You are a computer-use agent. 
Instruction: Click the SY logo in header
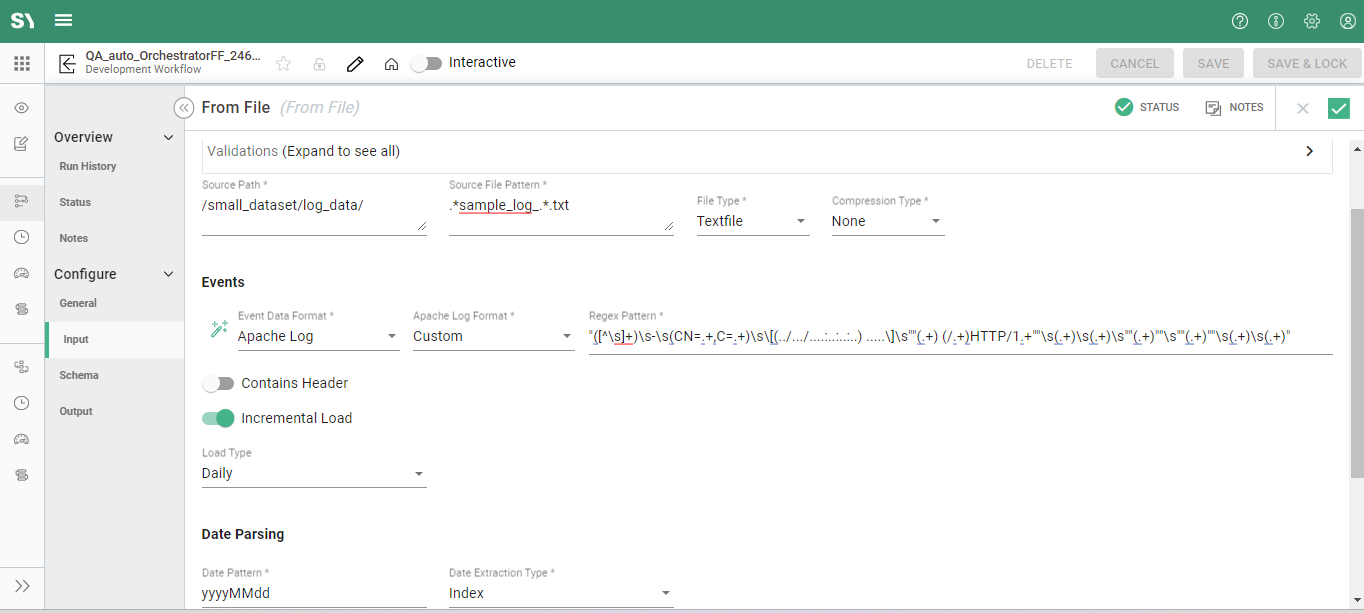point(22,20)
